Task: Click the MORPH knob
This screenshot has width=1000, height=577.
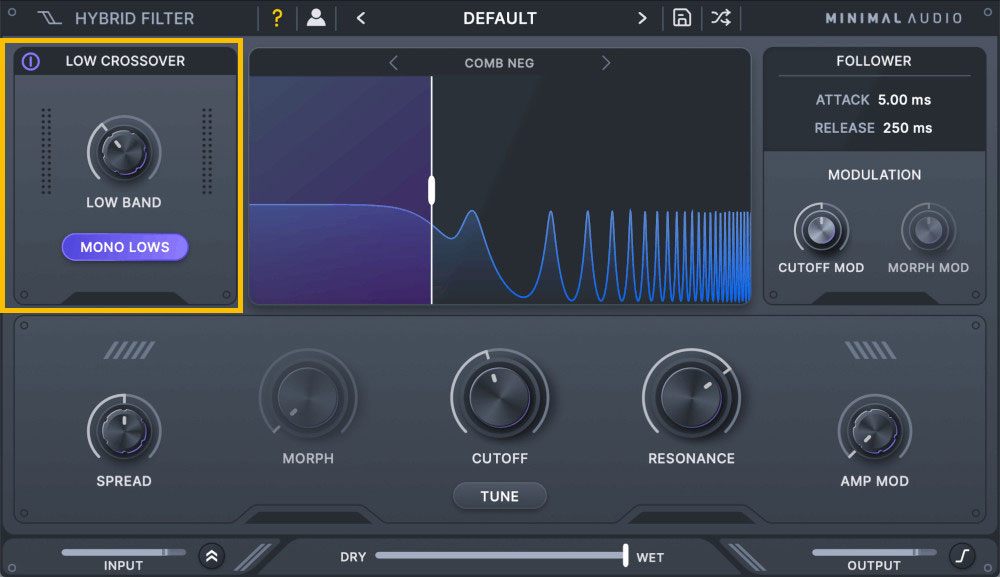Action: pos(308,397)
